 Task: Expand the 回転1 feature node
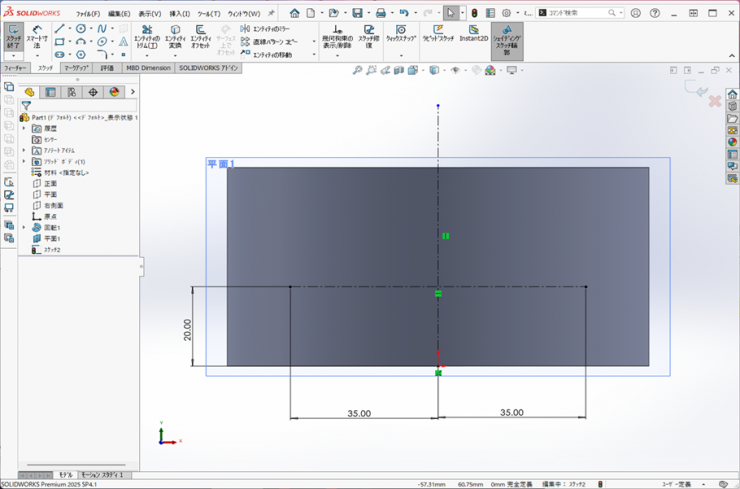[x=25, y=228]
